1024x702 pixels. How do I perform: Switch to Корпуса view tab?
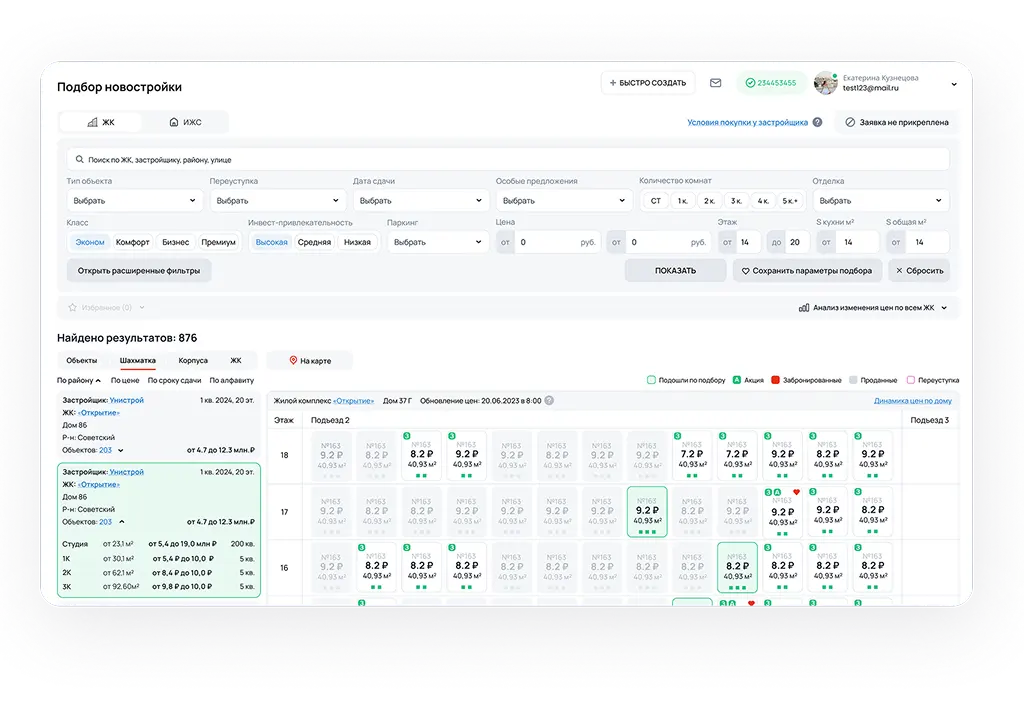(x=193, y=360)
